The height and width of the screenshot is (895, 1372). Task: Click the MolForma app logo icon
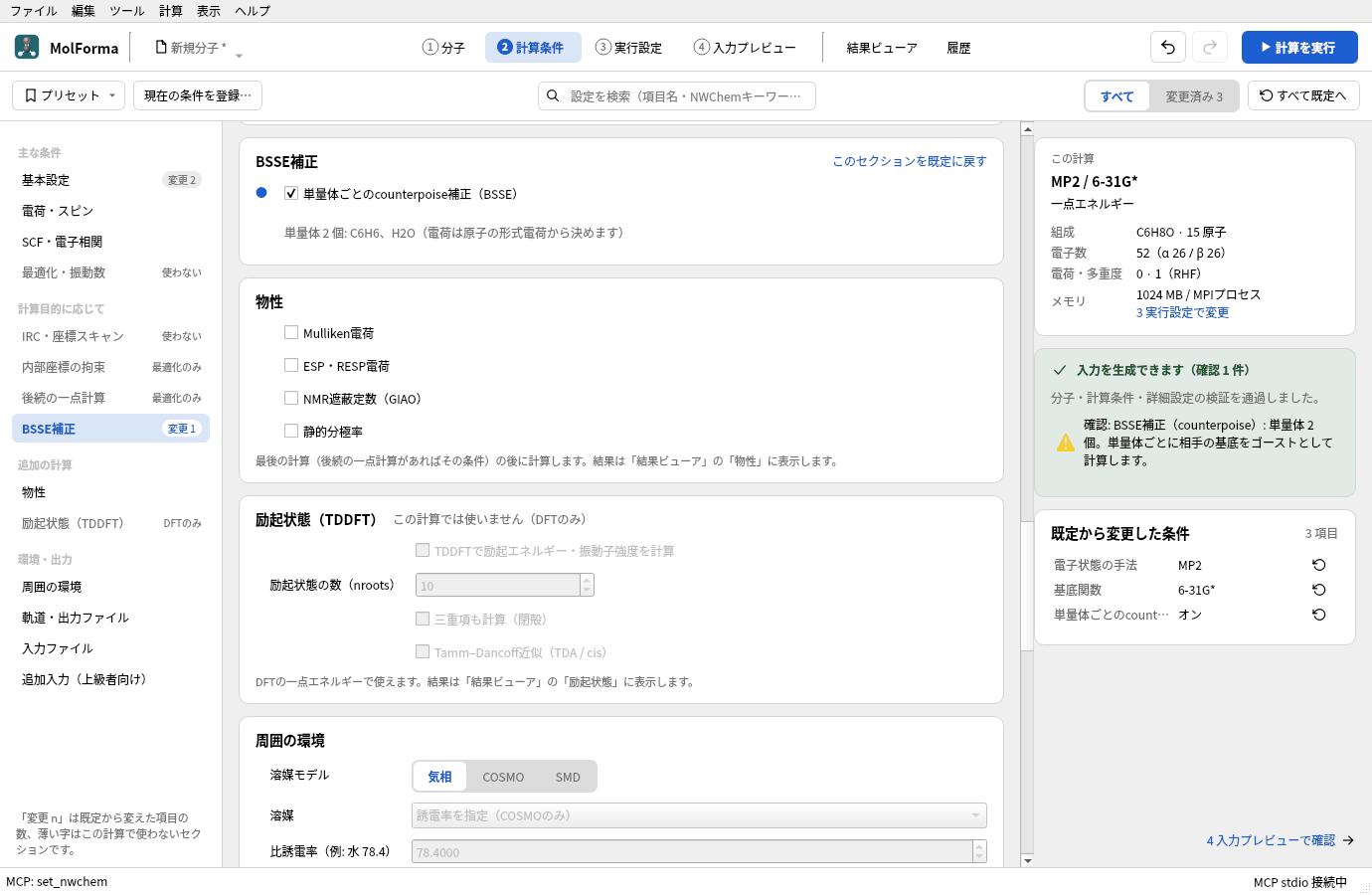pos(27,47)
